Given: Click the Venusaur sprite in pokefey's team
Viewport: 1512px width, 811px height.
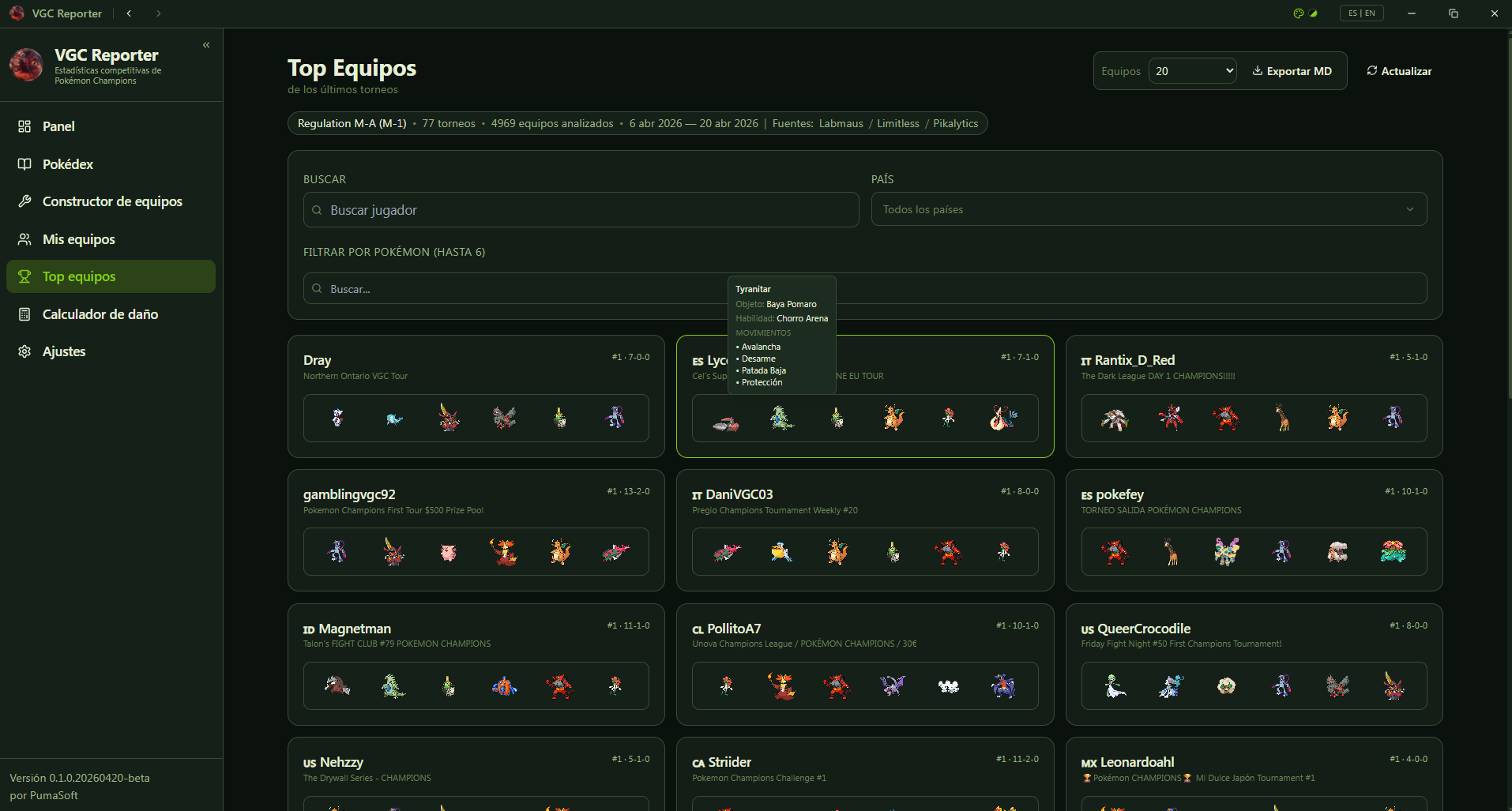Looking at the screenshot, I should [x=1394, y=552].
